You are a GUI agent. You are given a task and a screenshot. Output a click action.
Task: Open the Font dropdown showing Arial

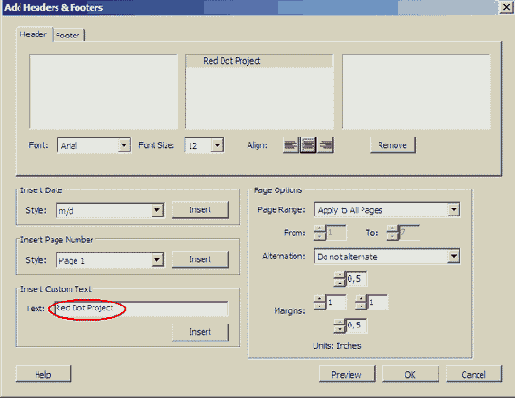tap(94, 145)
